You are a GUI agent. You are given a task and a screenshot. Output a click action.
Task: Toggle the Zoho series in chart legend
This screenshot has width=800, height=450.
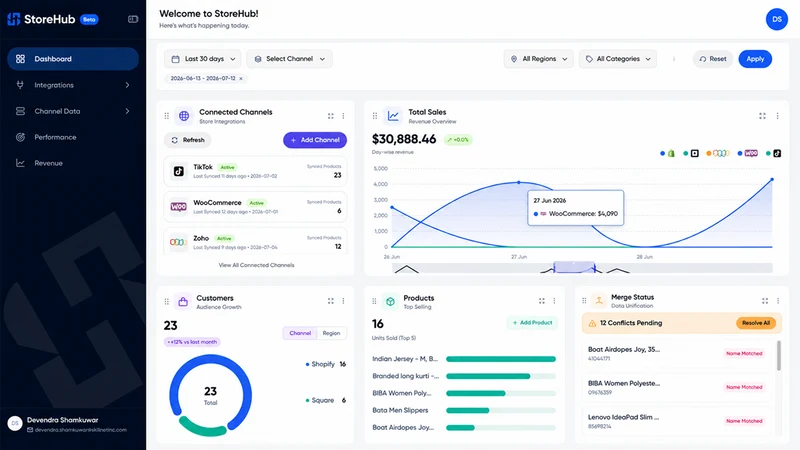tap(718, 153)
